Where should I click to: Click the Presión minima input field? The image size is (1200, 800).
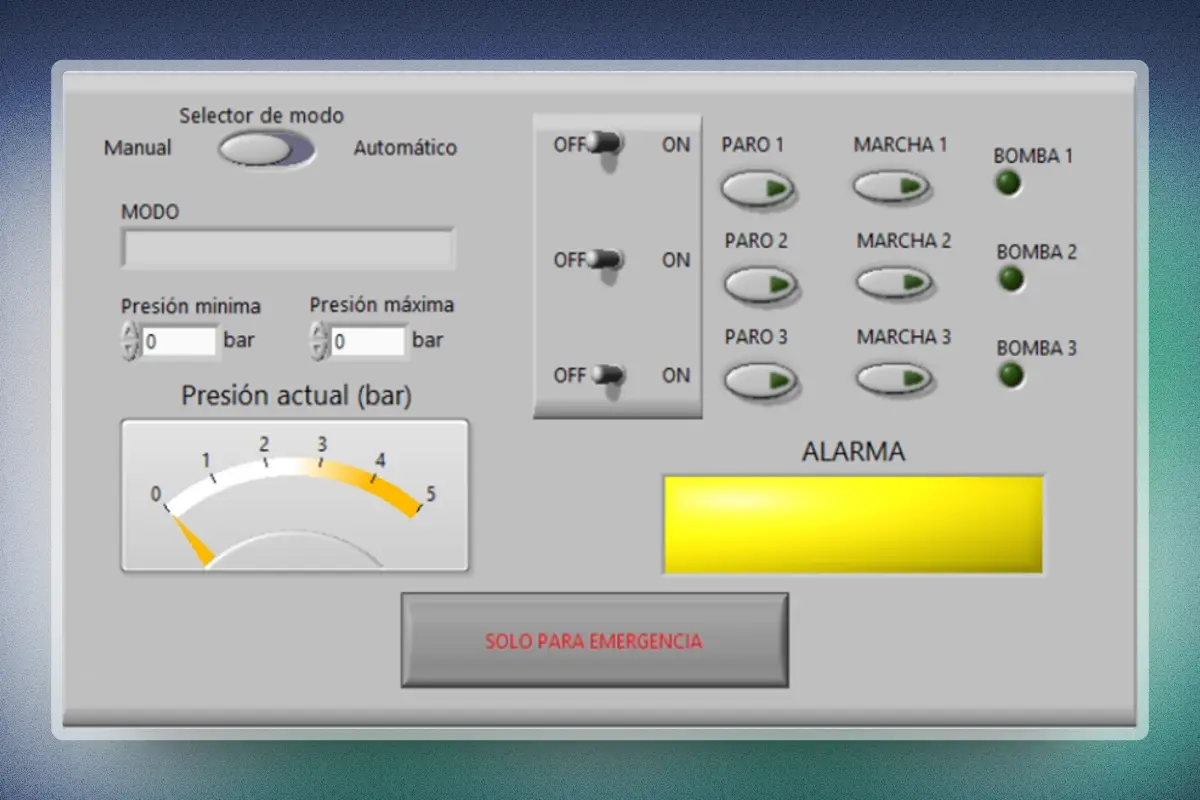click(180, 340)
